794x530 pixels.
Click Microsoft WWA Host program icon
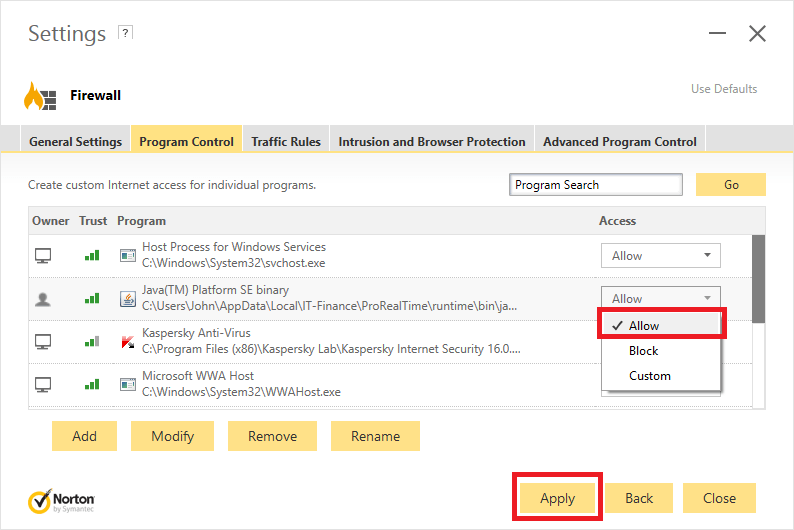point(127,384)
